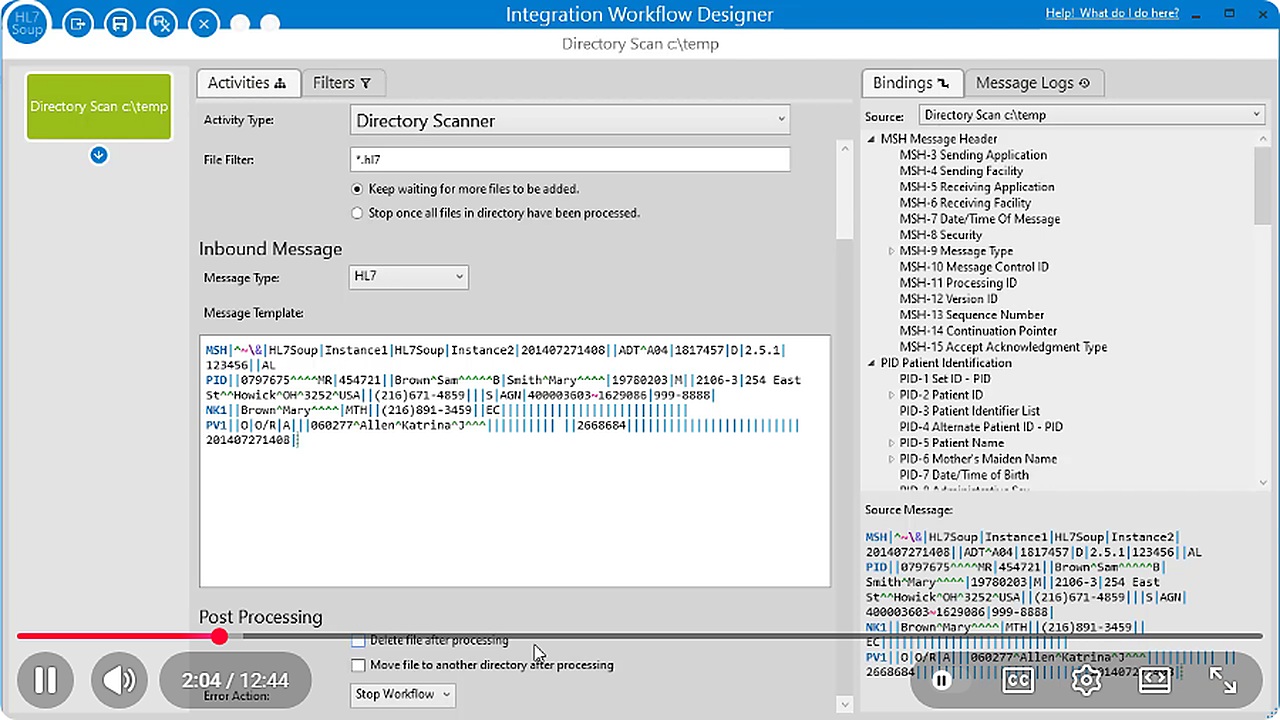The height and width of the screenshot is (720, 1280).
Task: Collapse the MSH Message Header tree node
Action: pyautogui.click(x=872, y=139)
